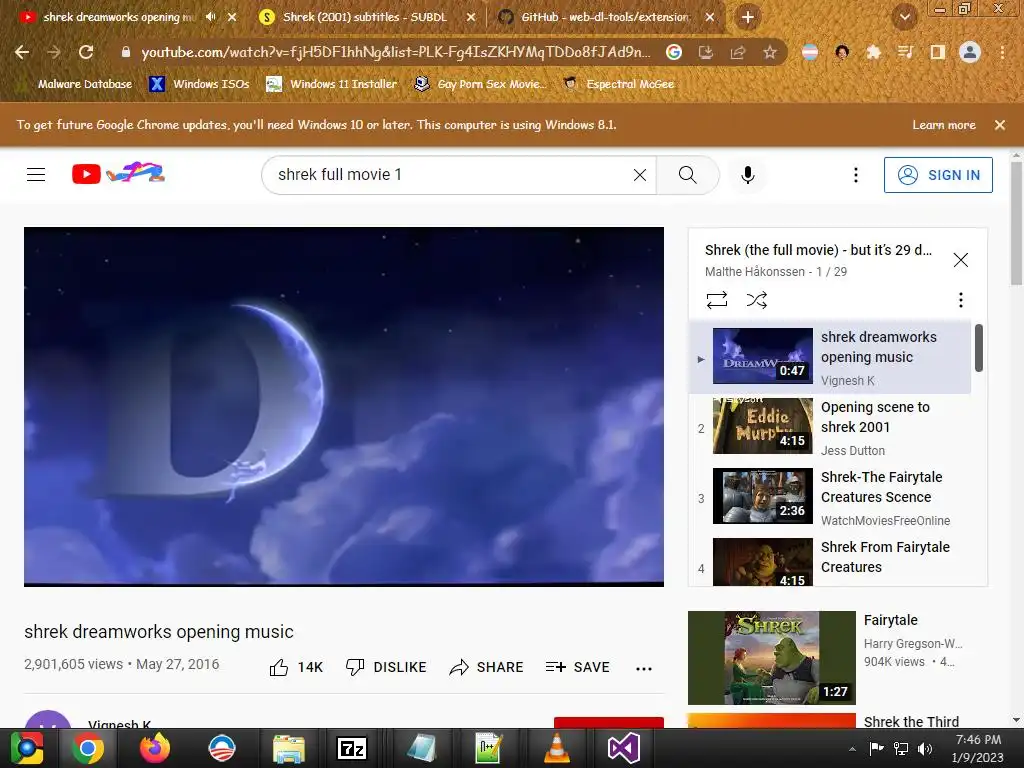Viewport: 1024px width, 768px height.
Task: Show hidden system tray icons
Action: pos(852,749)
